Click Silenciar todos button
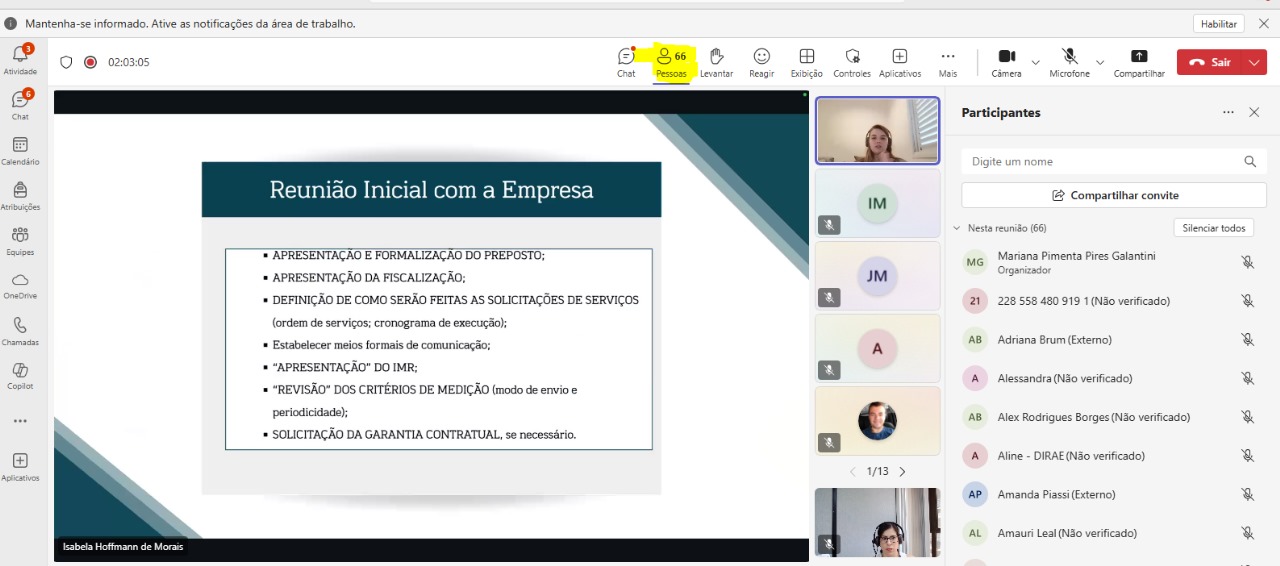1280x566 pixels. (1214, 228)
